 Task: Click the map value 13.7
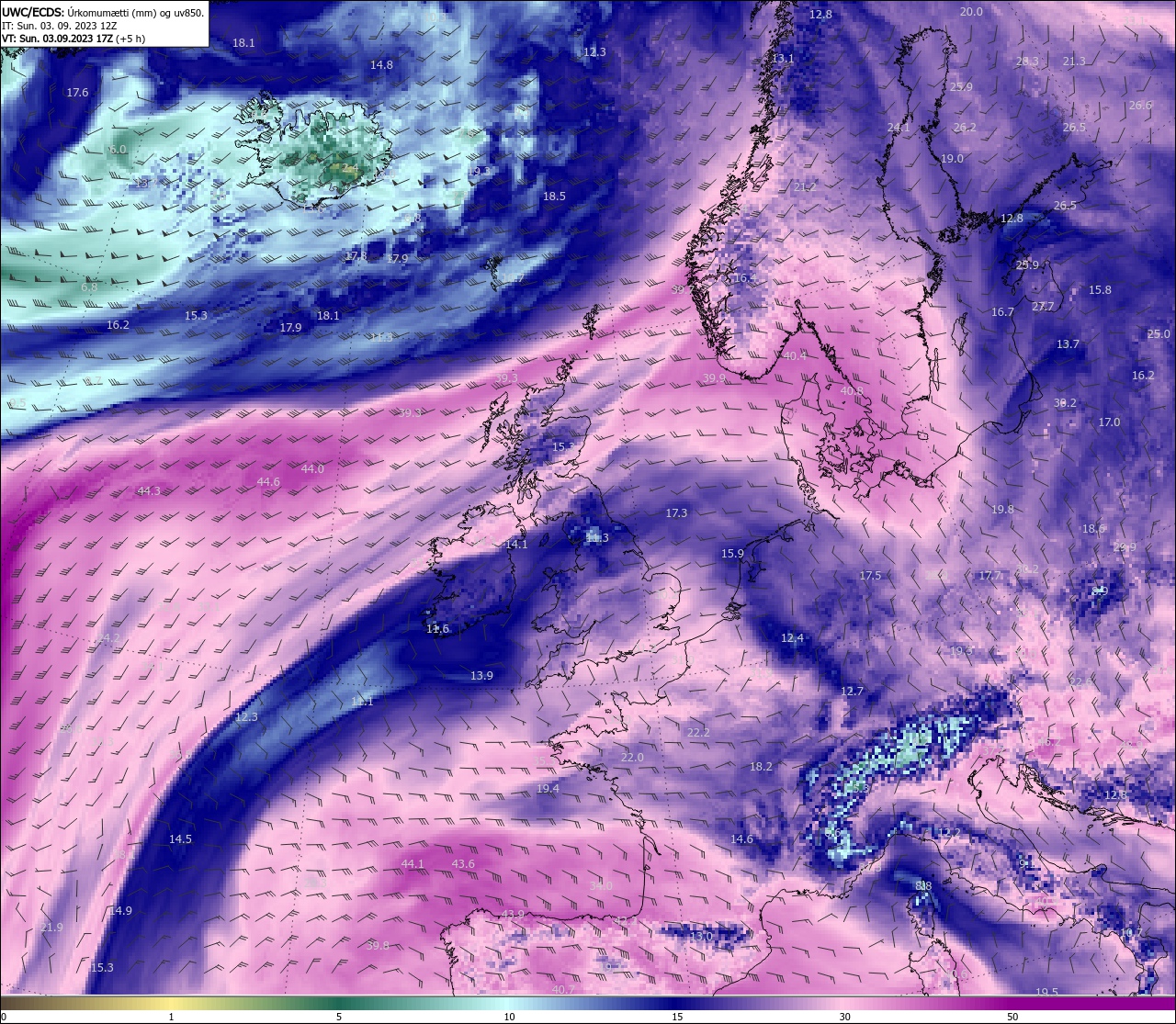[x=1068, y=344]
